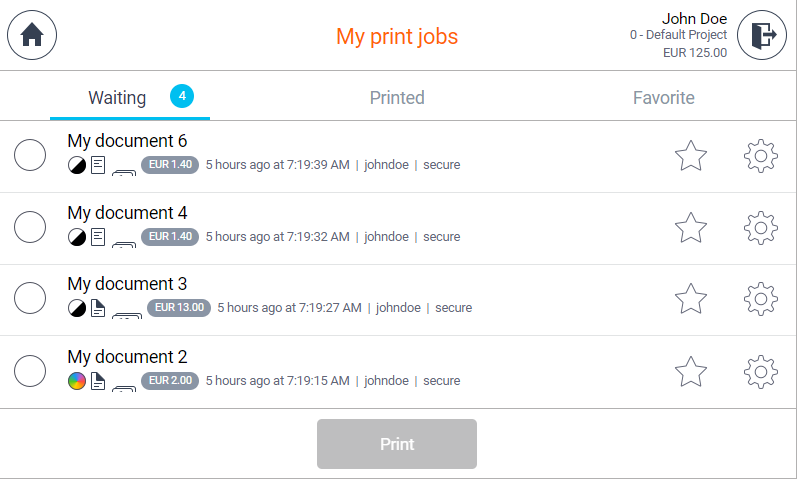This screenshot has width=799, height=481.
Task: Star My document 4 as favorite
Action: (x=691, y=228)
